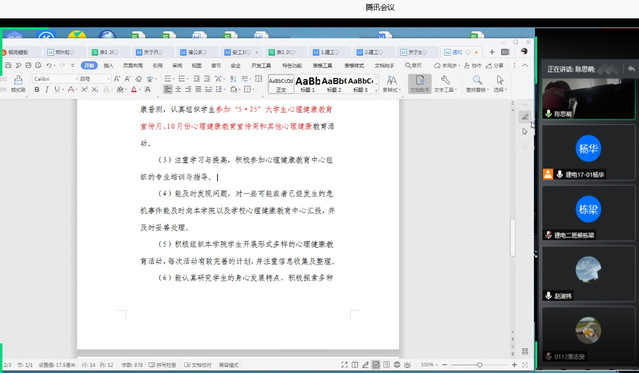Expand the font color dropdown arrow

(140, 90)
